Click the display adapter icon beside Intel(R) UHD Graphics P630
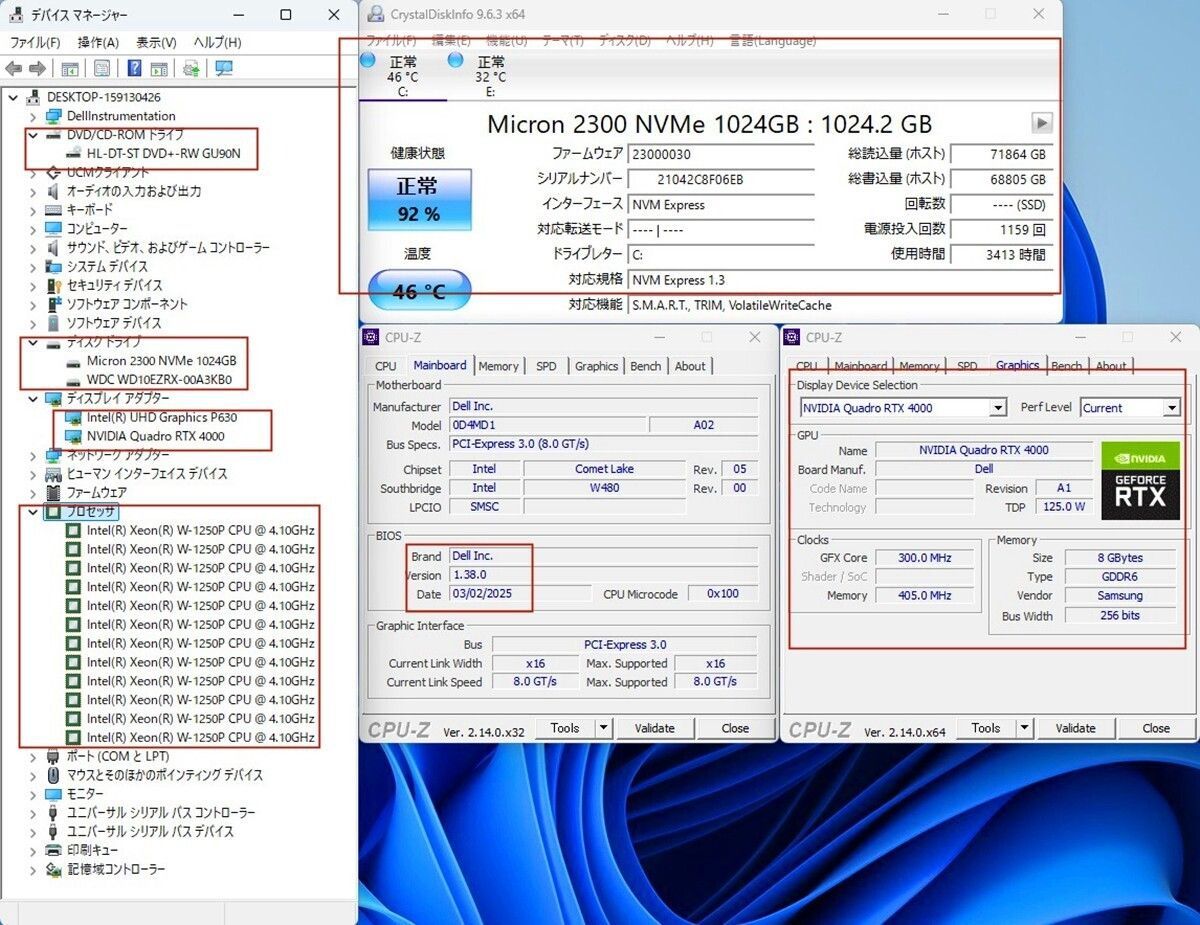This screenshot has width=1200, height=925. pyautogui.click(x=73, y=417)
